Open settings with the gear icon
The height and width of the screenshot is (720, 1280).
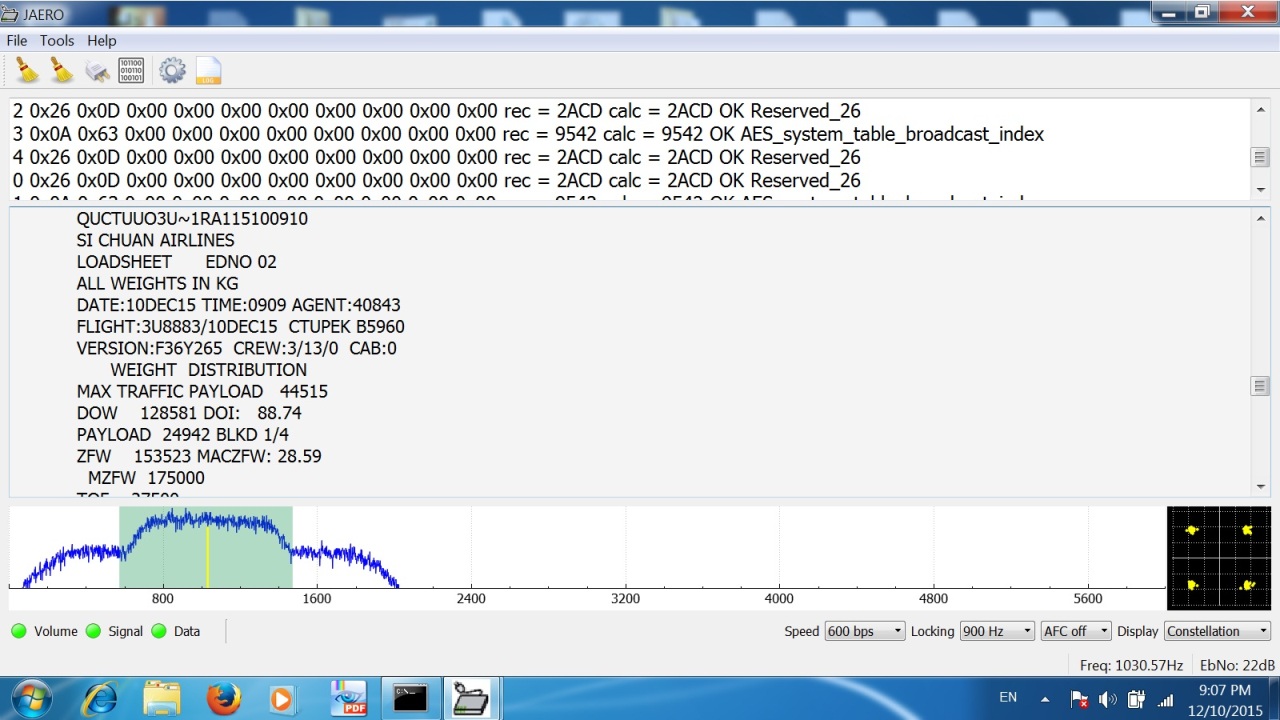pos(172,70)
